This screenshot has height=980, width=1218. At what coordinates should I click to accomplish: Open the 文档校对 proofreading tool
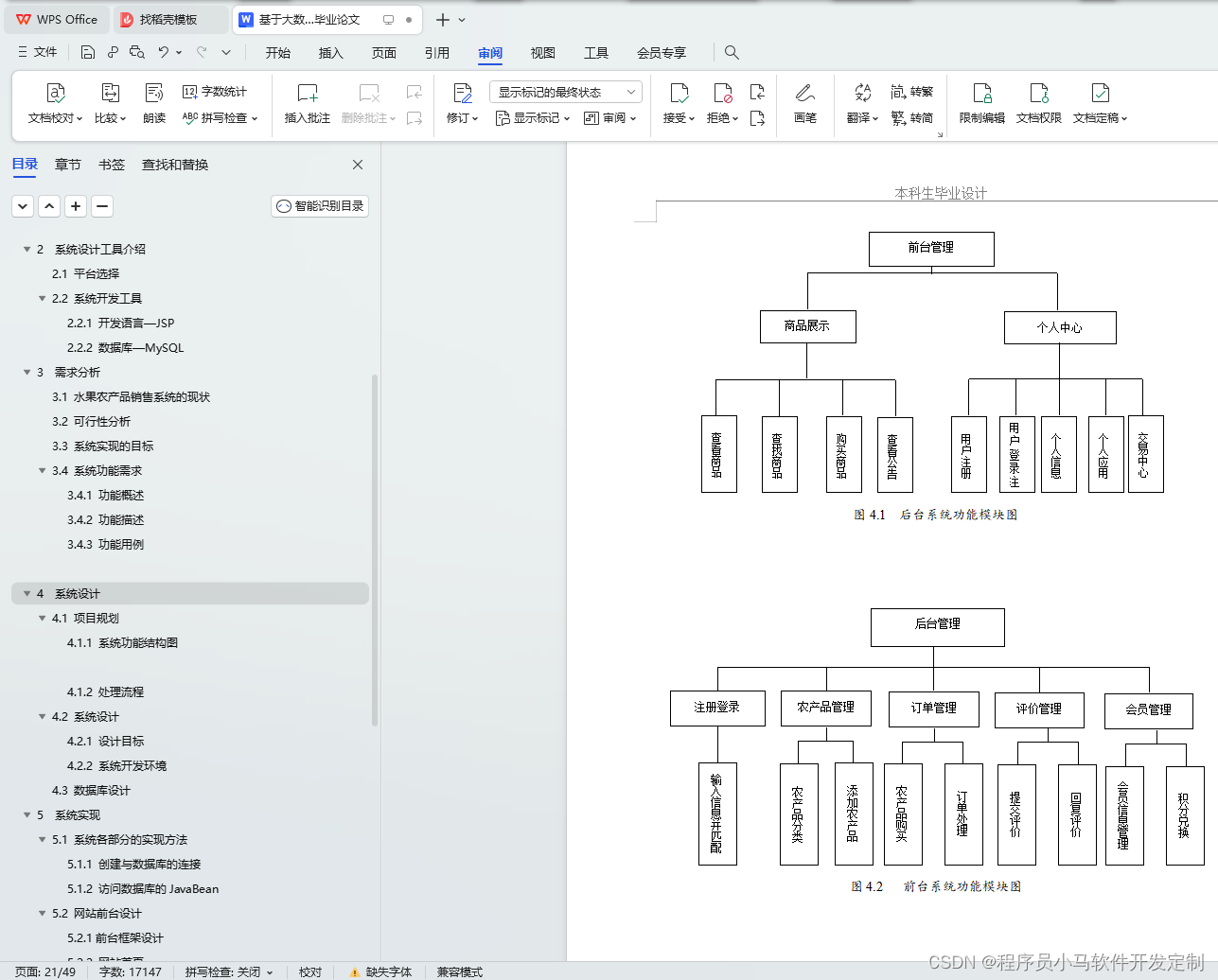coord(55,104)
